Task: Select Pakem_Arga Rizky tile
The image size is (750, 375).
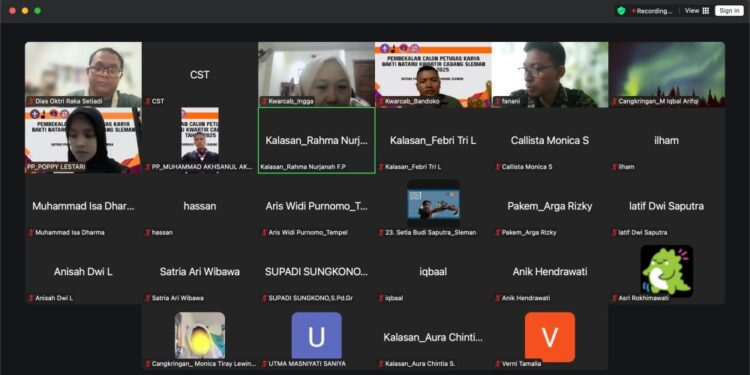Action: point(550,206)
